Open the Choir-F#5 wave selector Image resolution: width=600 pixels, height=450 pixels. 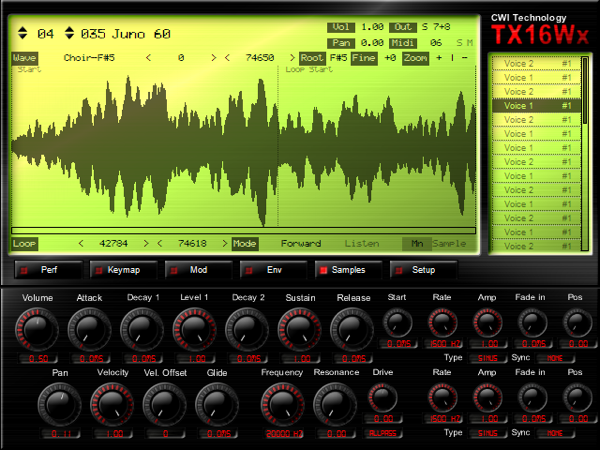[88, 58]
